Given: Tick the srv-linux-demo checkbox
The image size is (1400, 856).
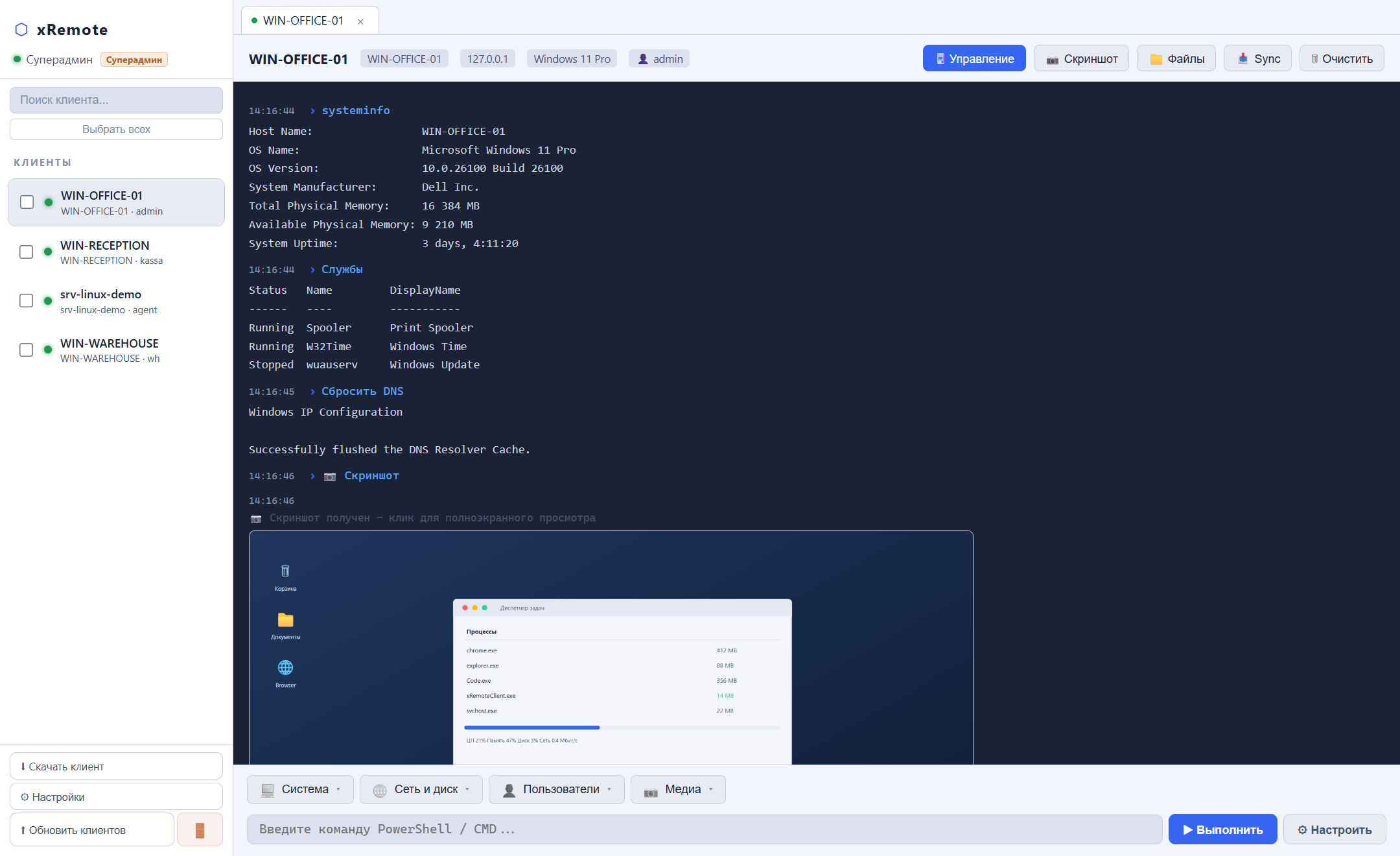Looking at the screenshot, I should click(27, 301).
